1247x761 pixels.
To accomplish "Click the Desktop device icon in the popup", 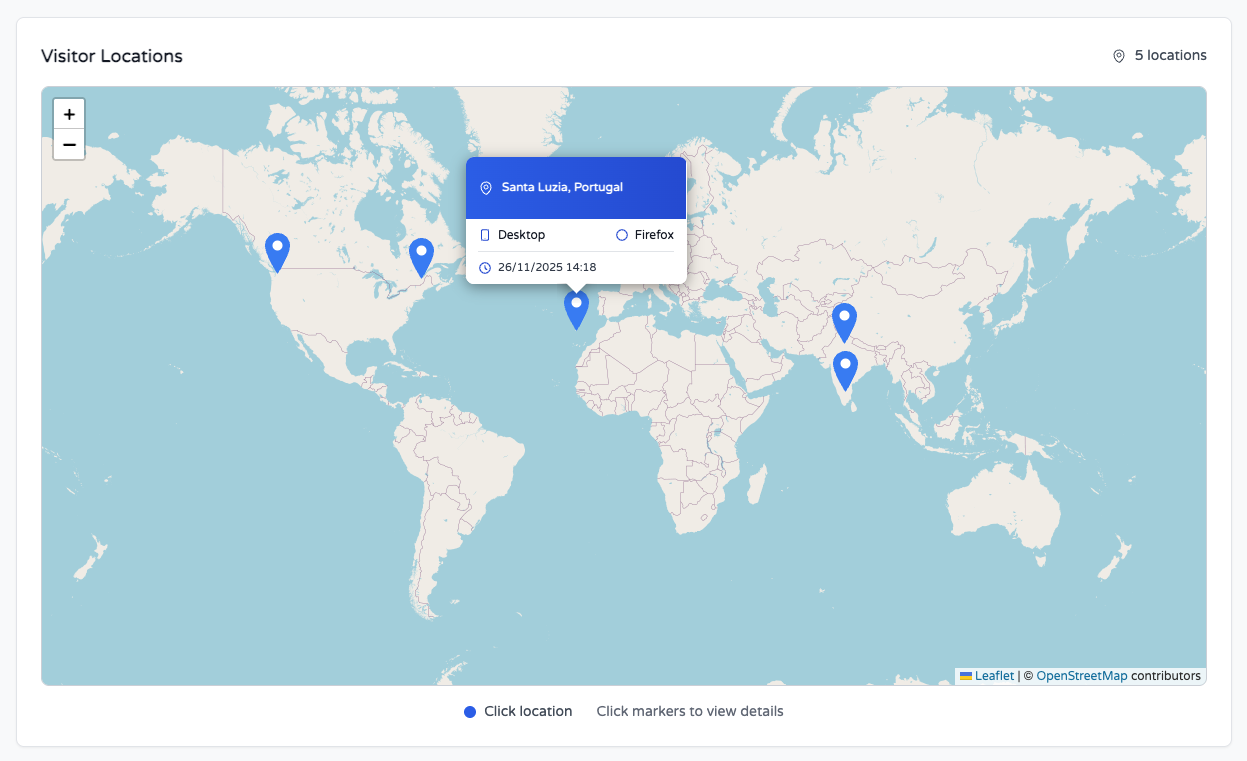I will point(487,234).
